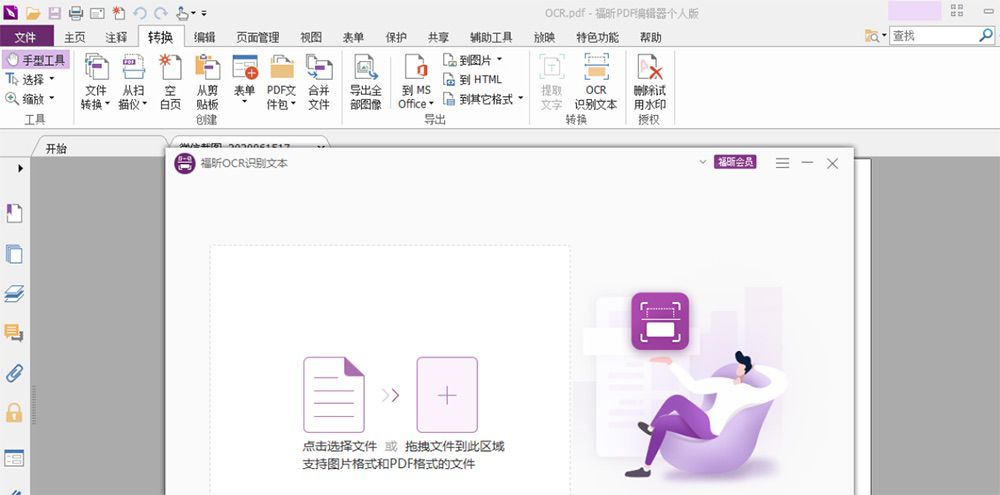Image resolution: width=1000 pixels, height=495 pixels.
Task: Open the comments panel icon in sidebar
Action: (14, 333)
